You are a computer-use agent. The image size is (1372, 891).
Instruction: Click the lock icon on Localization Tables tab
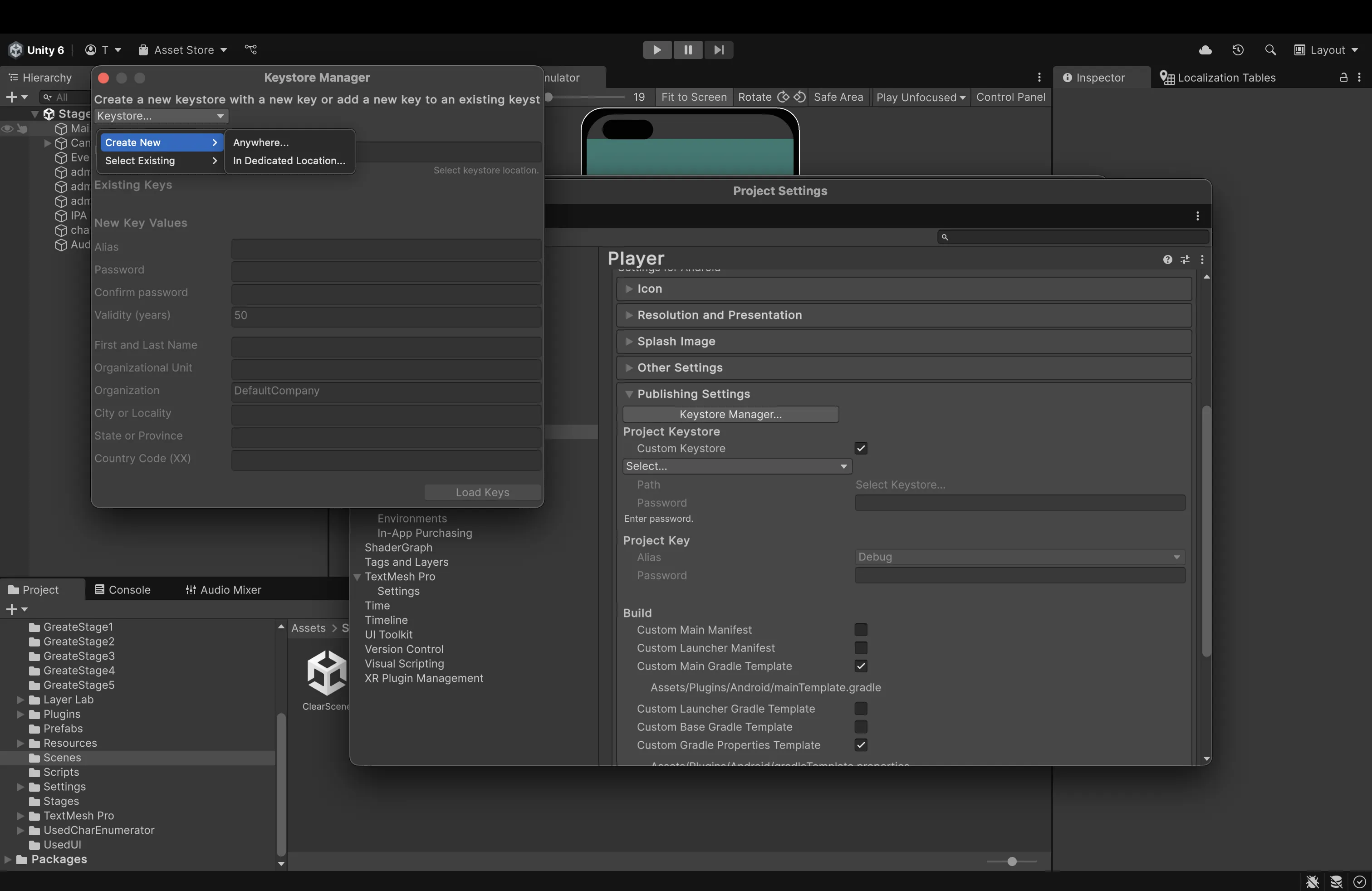click(x=1344, y=77)
